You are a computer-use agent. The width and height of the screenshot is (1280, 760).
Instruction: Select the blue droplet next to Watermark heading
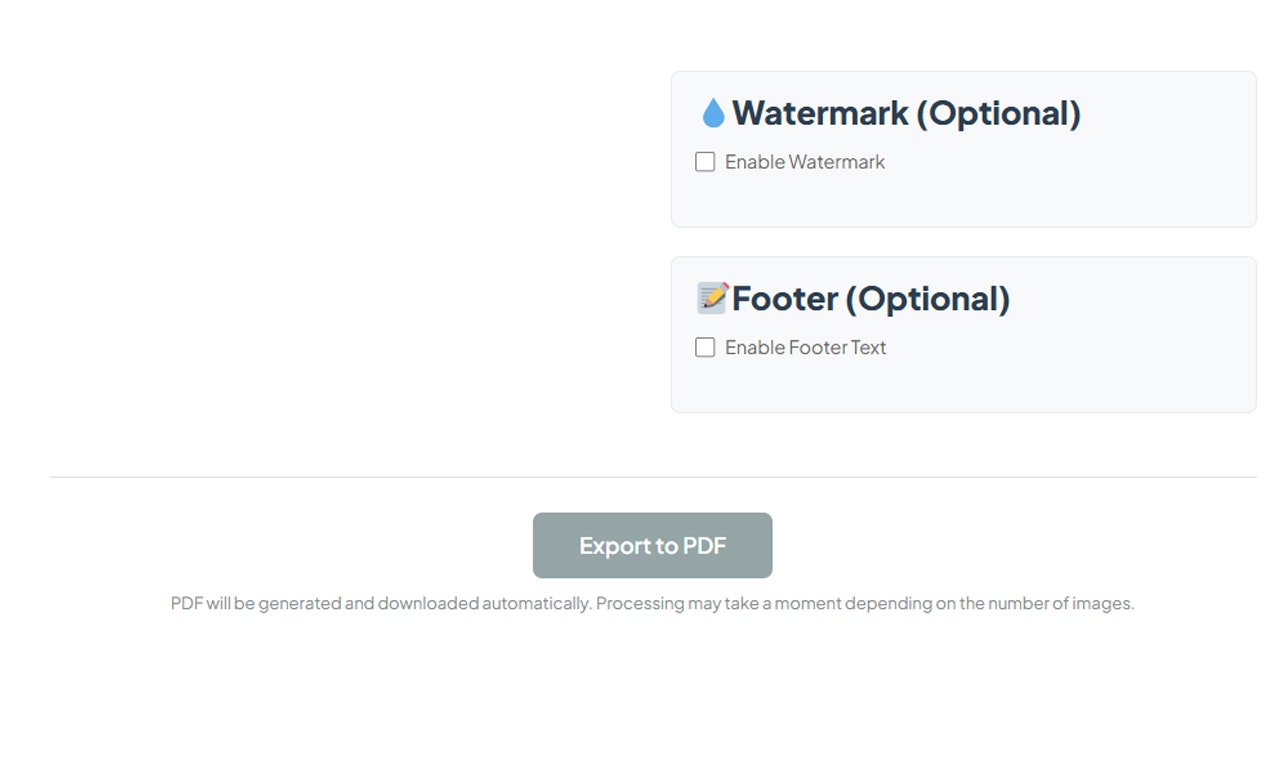713,112
